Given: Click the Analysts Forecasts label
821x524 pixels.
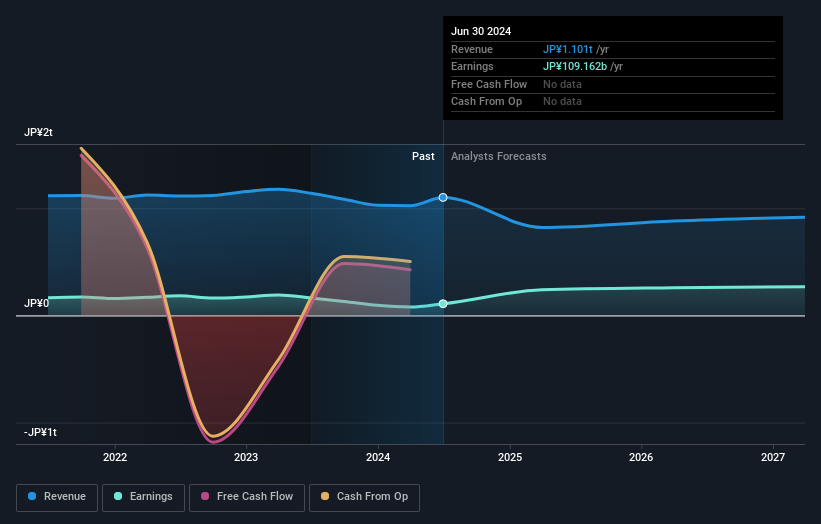Looking at the screenshot, I should (x=498, y=157).
